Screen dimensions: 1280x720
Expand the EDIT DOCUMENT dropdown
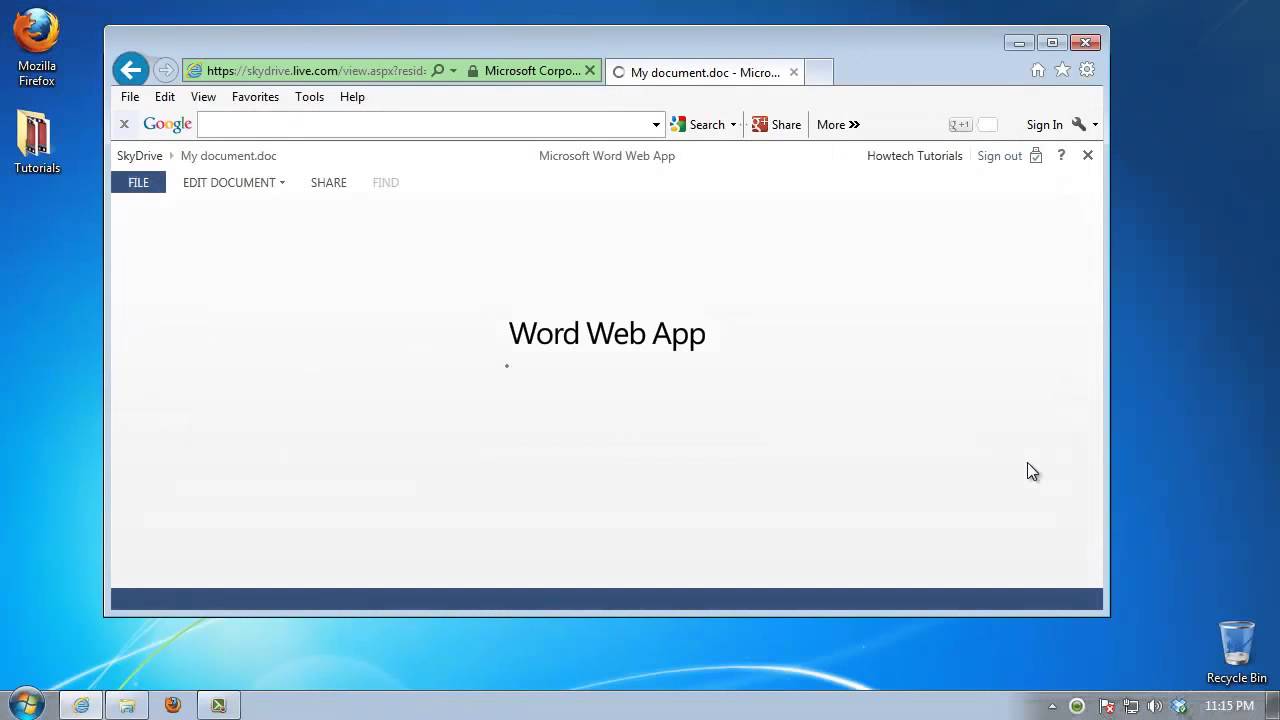pos(234,183)
